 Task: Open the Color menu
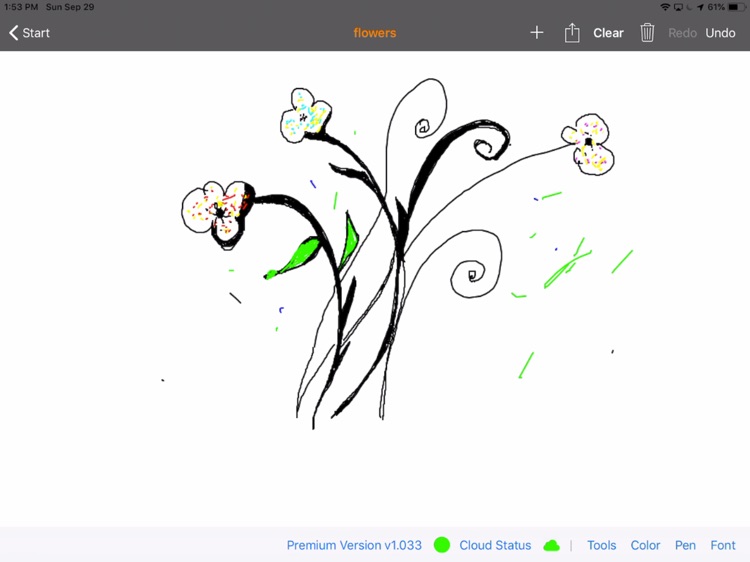point(645,545)
